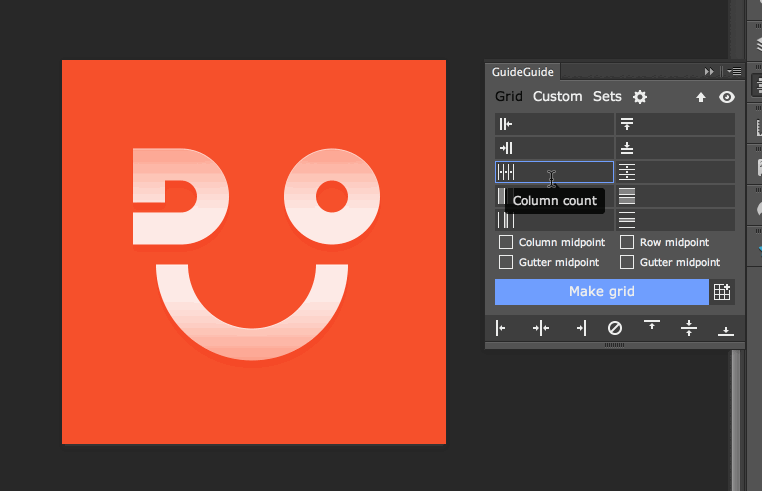Switch to the Grid tab
The height and width of the screenshot is (491, 762).
[x=508, y=96]
